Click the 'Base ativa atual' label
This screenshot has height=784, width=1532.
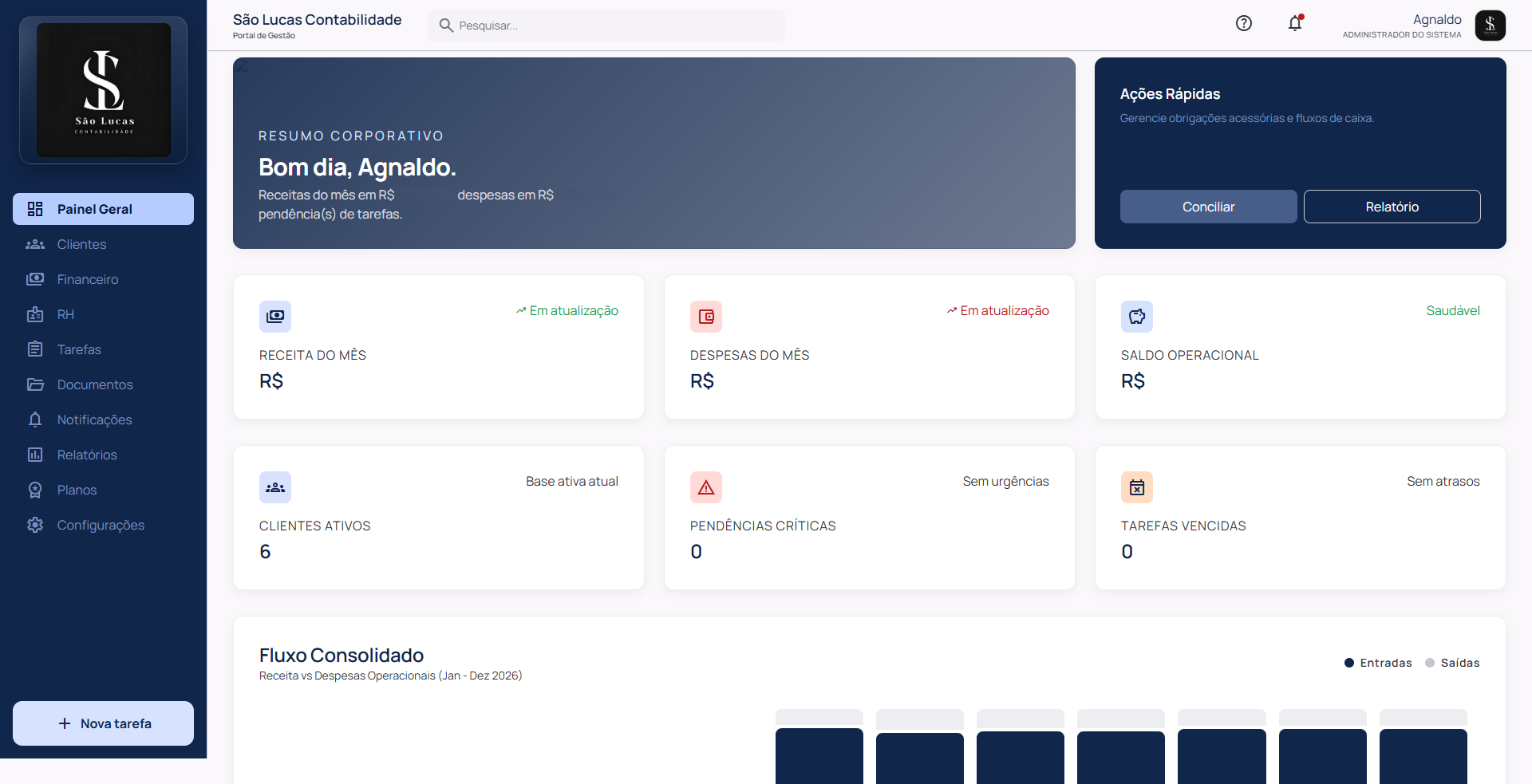tap(572, 481)
